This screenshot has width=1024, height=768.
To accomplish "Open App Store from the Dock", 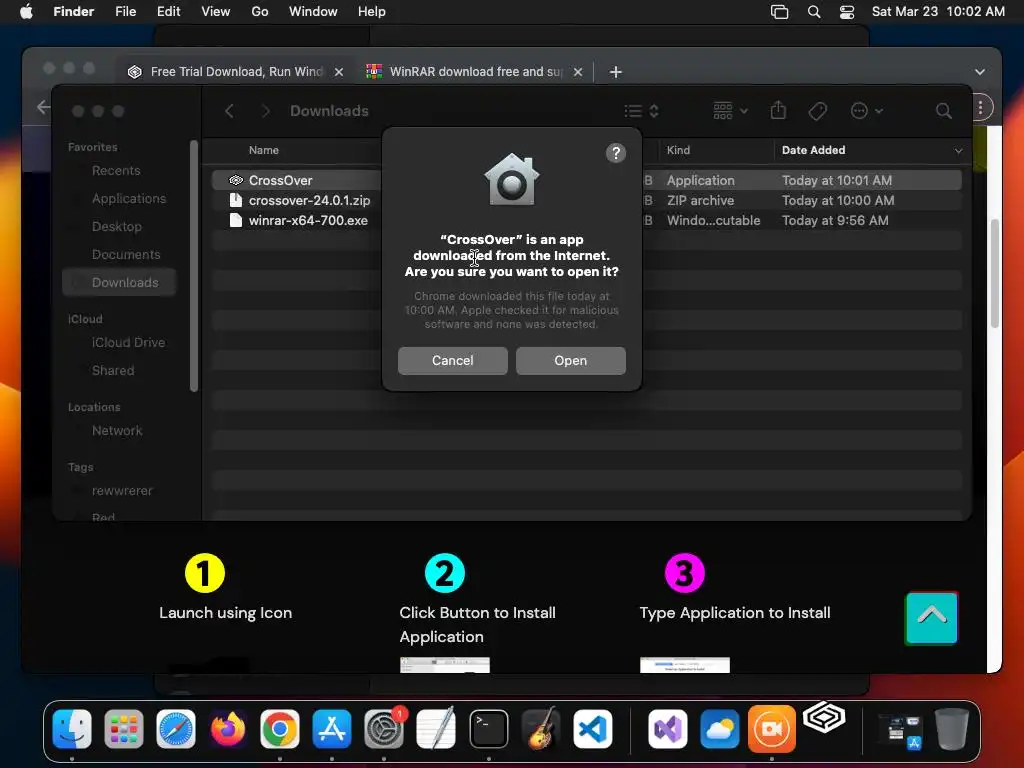I will (332, 728).
